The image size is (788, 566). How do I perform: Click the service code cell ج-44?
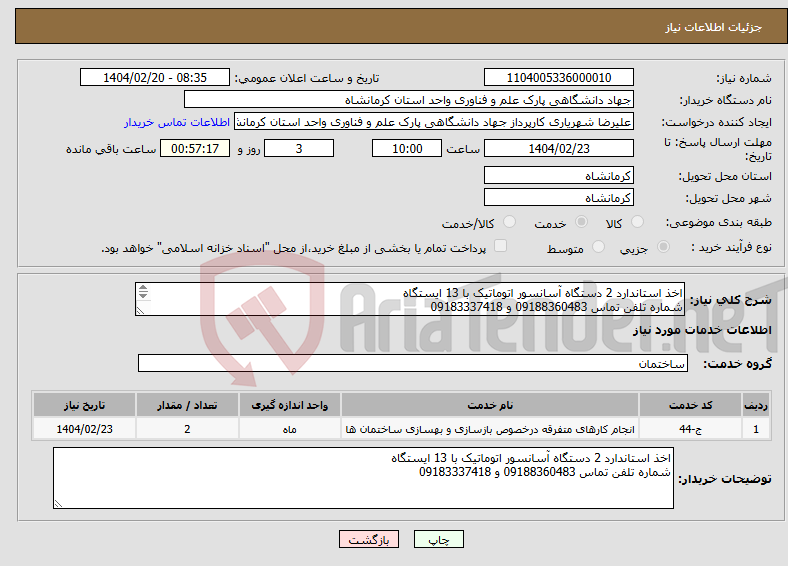(x=691, y=429)
